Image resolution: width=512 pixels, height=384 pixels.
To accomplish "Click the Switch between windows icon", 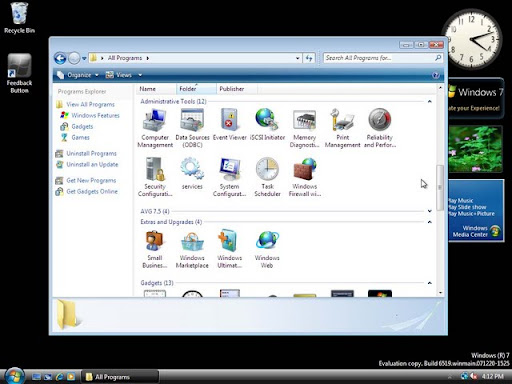I will [x=48, y=377].
